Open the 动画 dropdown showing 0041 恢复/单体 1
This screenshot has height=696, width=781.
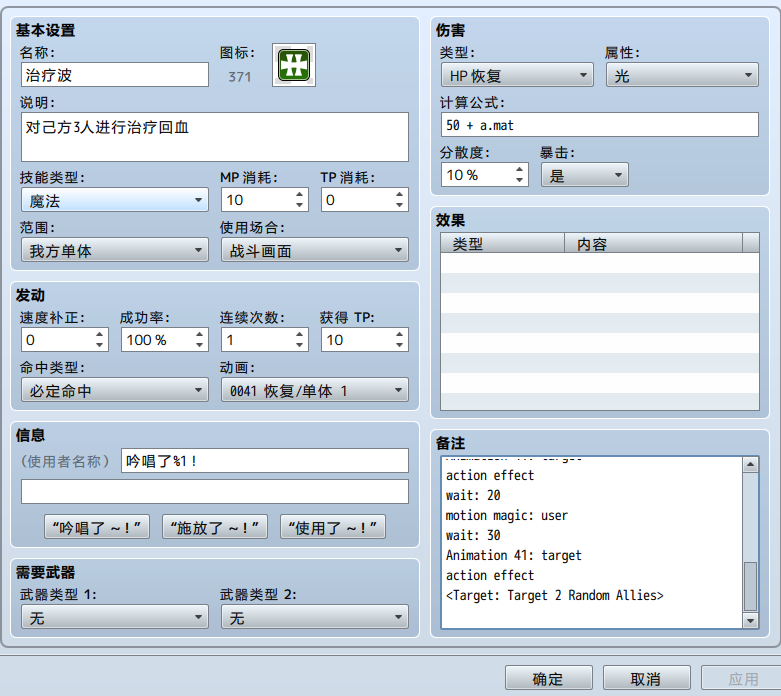pos(314,390)
